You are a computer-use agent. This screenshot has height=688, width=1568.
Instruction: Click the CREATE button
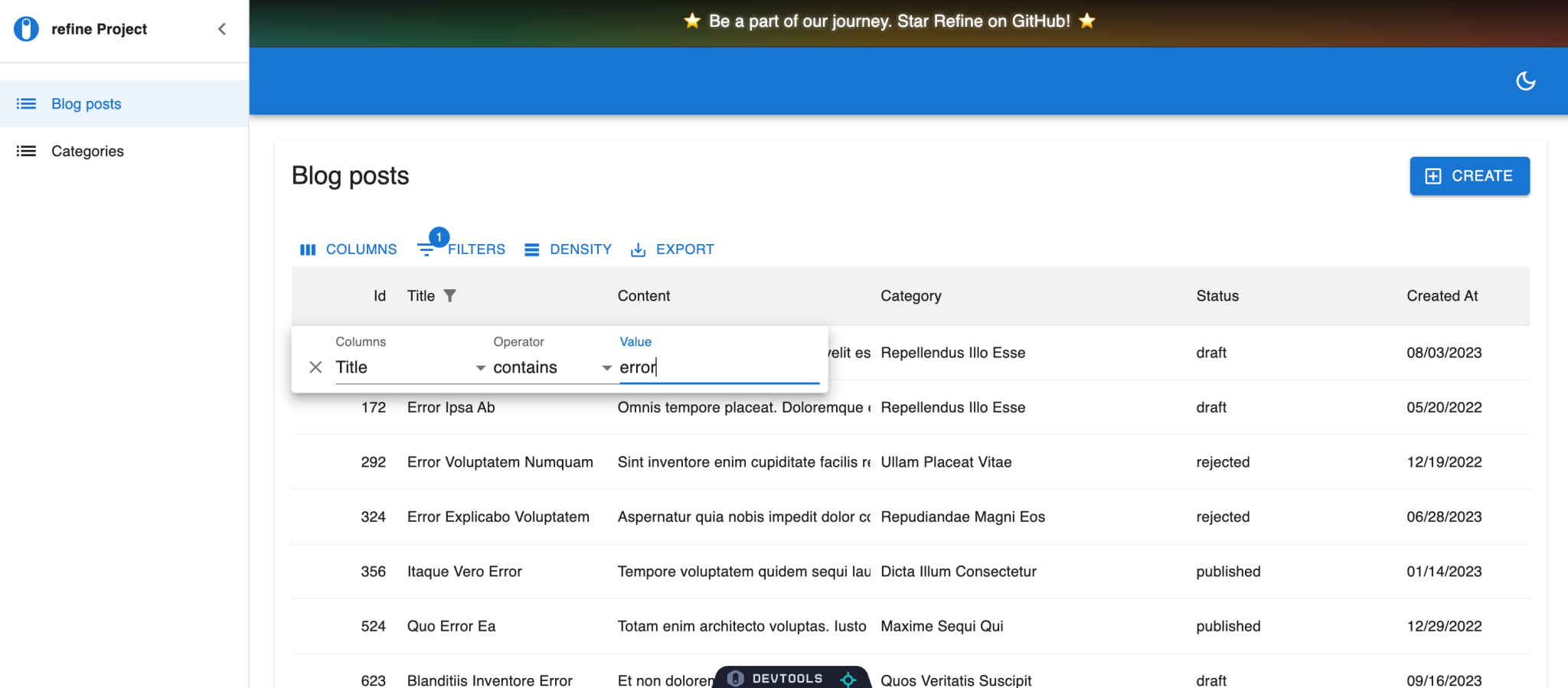(1469, 176)
